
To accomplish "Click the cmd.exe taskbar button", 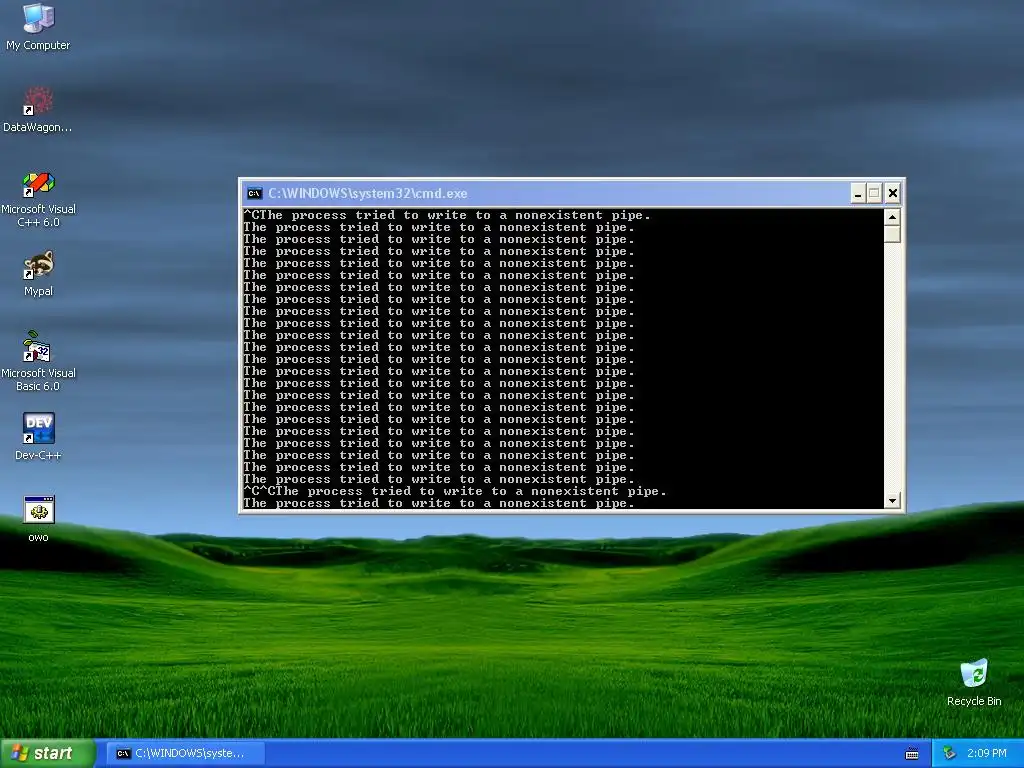I will coord(185,753).
